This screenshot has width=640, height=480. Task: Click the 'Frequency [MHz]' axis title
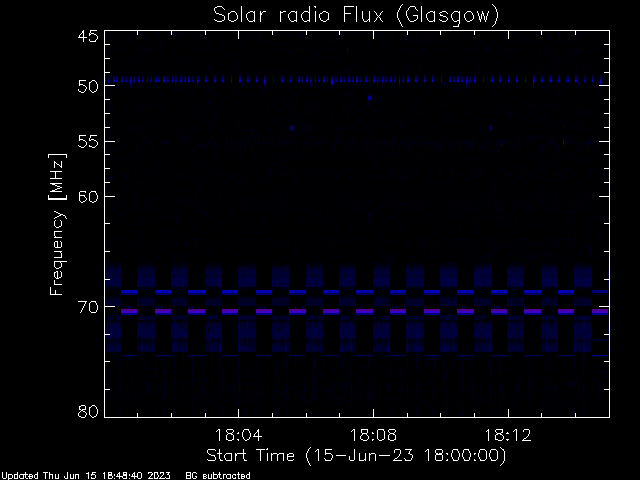click(x=57, y=224)
